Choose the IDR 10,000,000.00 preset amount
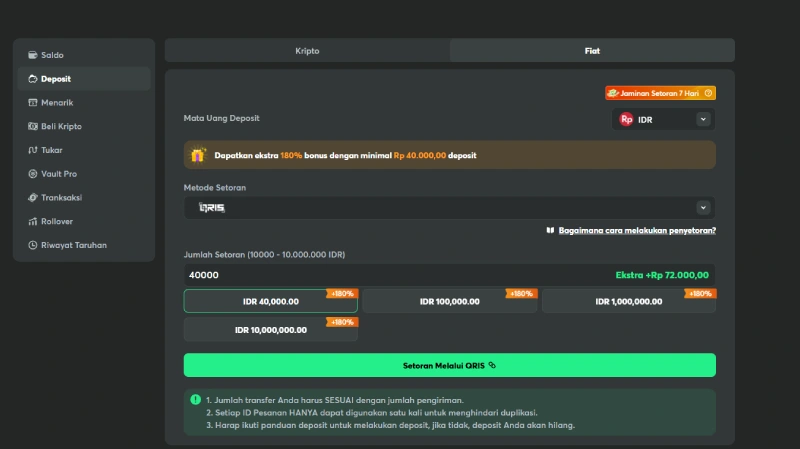 click(270, 330)
